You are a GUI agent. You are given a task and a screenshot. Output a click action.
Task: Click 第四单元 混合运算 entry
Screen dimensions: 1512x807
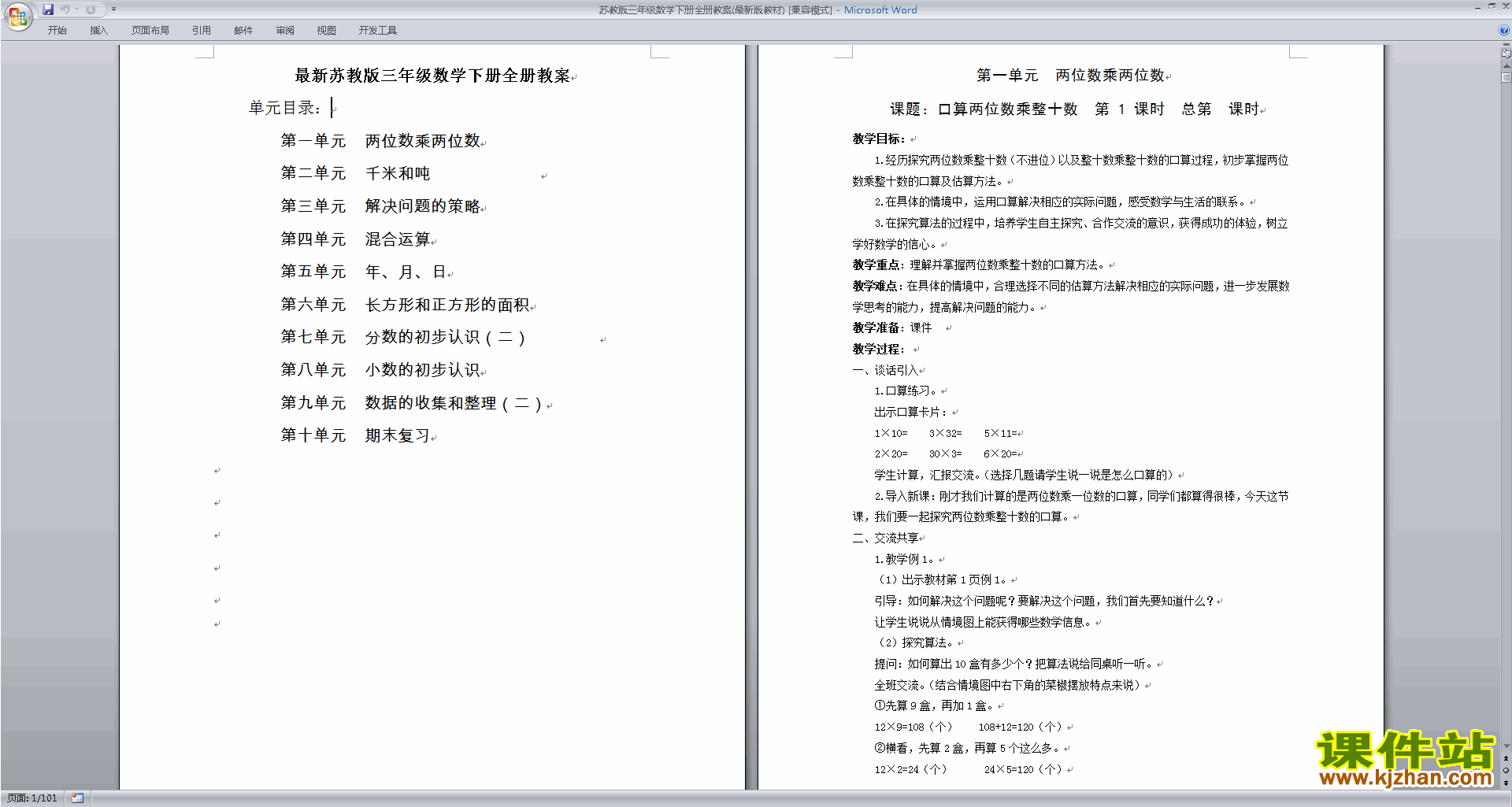355,239
